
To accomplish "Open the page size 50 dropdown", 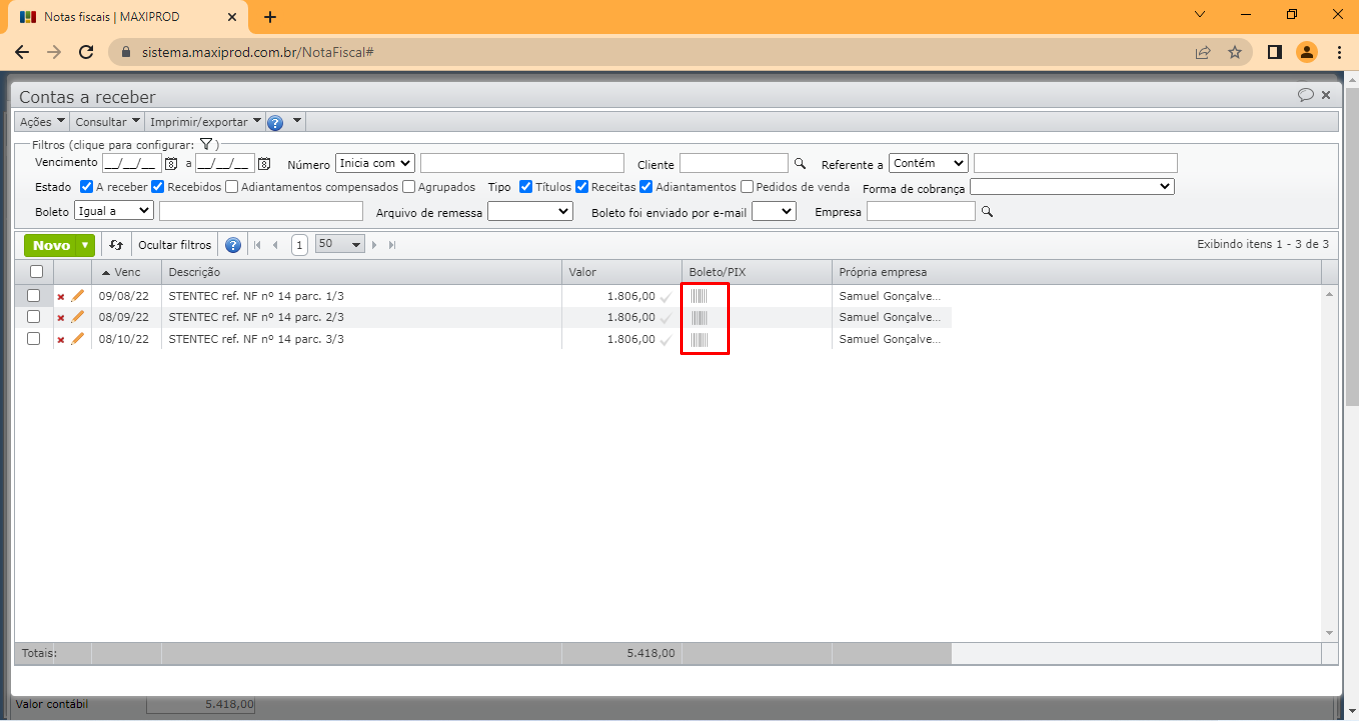I will pos(339,244).
